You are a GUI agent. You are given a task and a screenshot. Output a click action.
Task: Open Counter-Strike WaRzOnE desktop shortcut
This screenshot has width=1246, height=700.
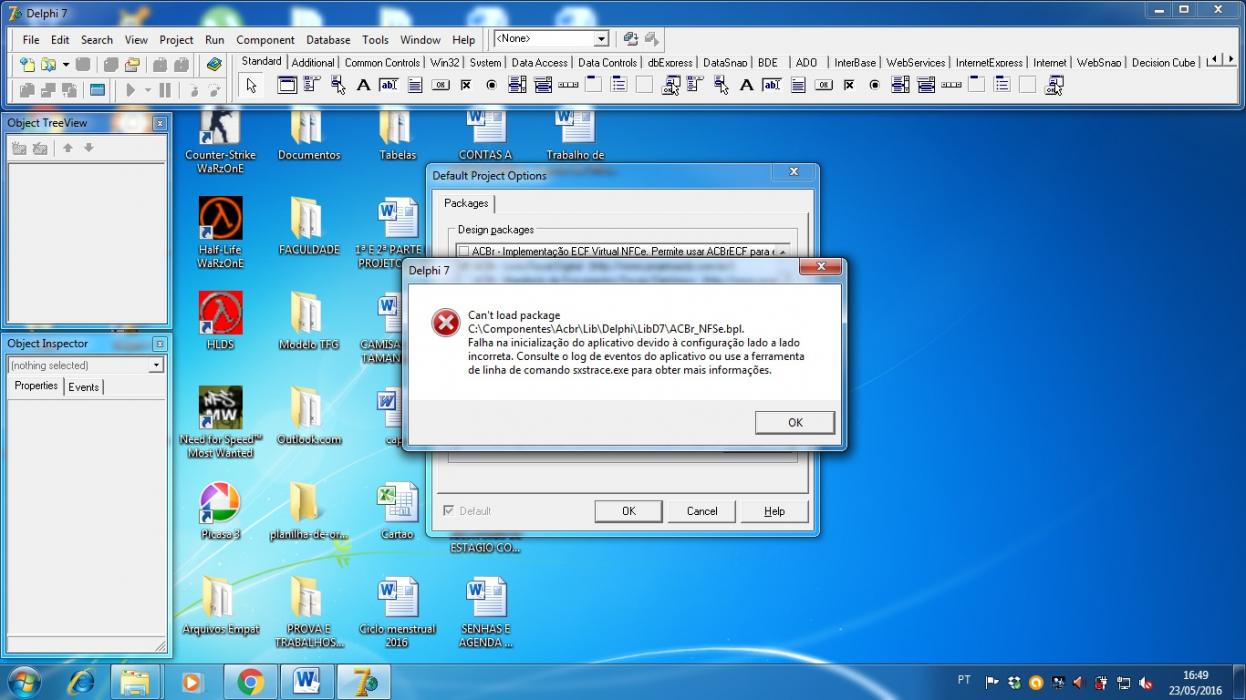click(220, 141)
